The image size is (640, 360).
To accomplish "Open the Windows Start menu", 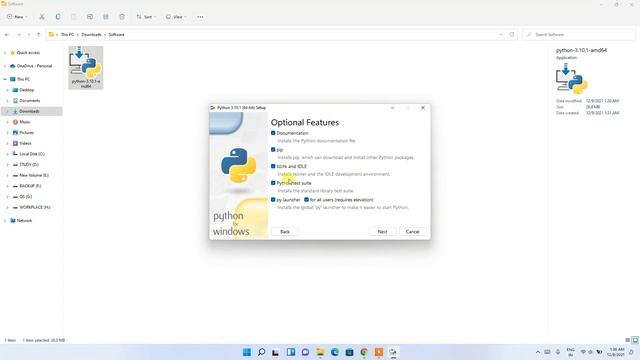I will pyautogui.click(x=247, y=352).
